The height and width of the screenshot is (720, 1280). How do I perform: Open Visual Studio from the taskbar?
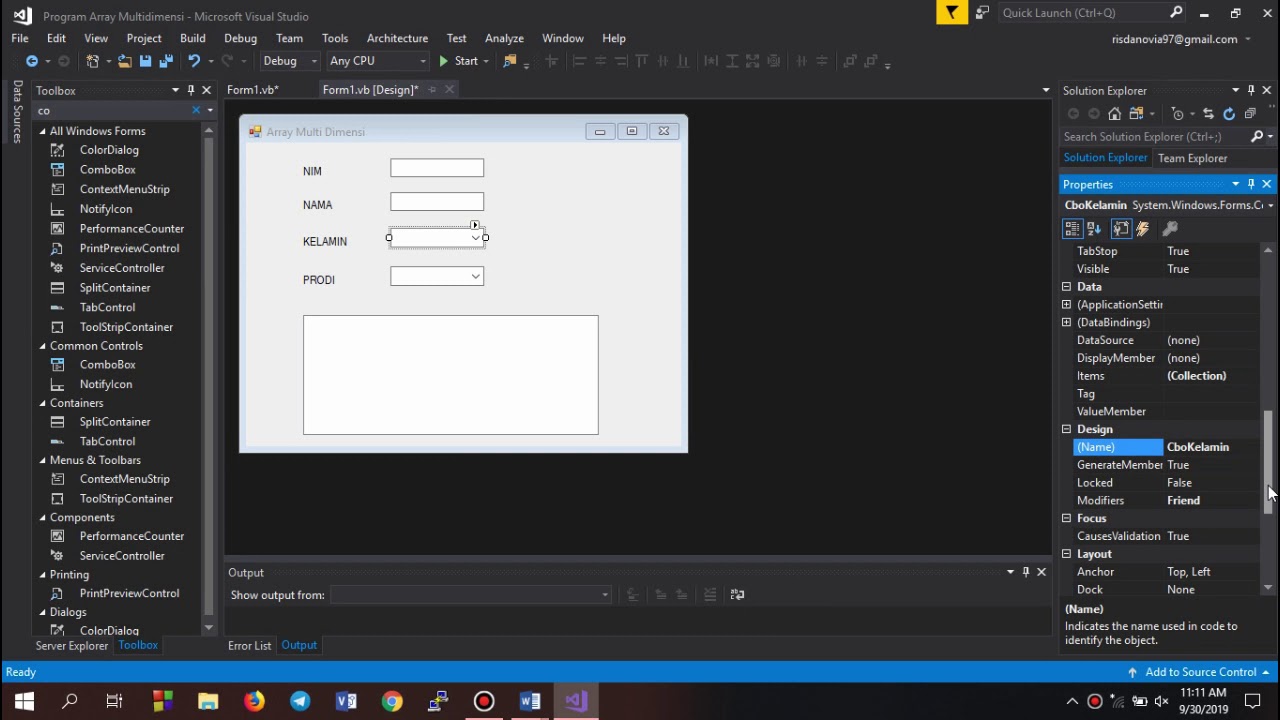click(576, 701)
